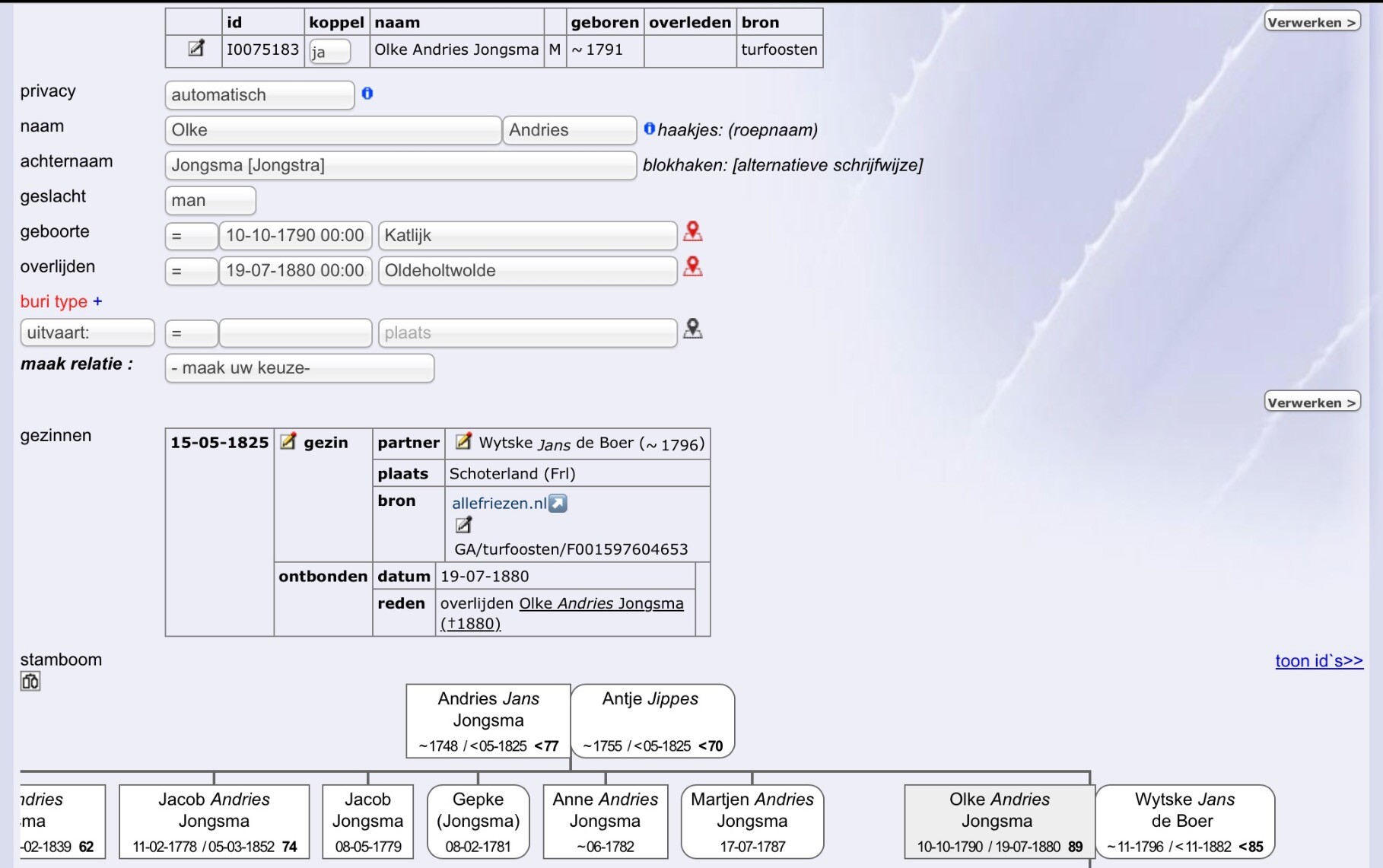The height and width of the screenshot is (868, 1383).
Task: Focus the achternaam field 'Jongsma [Jongstra]'
Action: 401,165
